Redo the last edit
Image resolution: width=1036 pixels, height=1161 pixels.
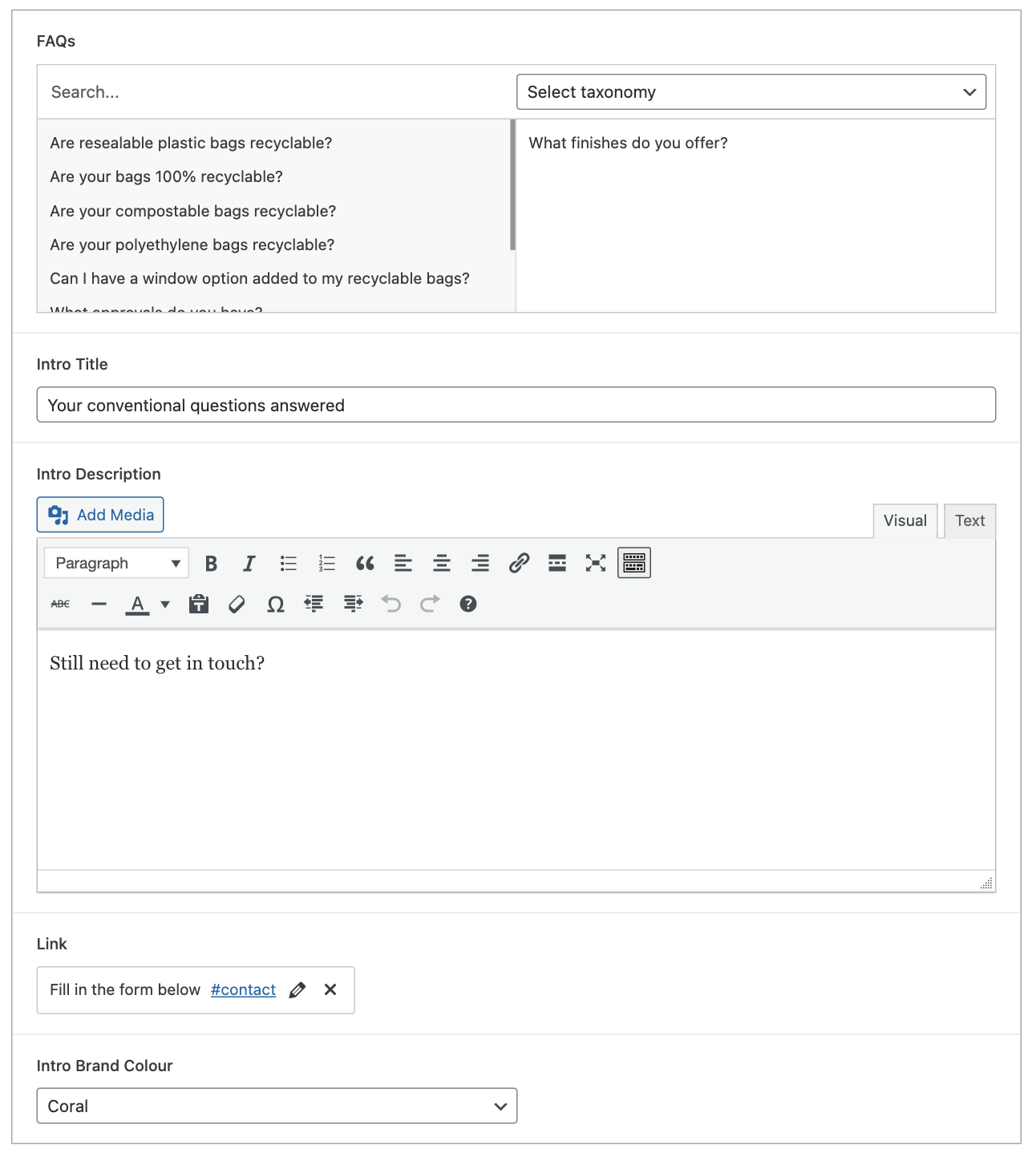[430, 604]
